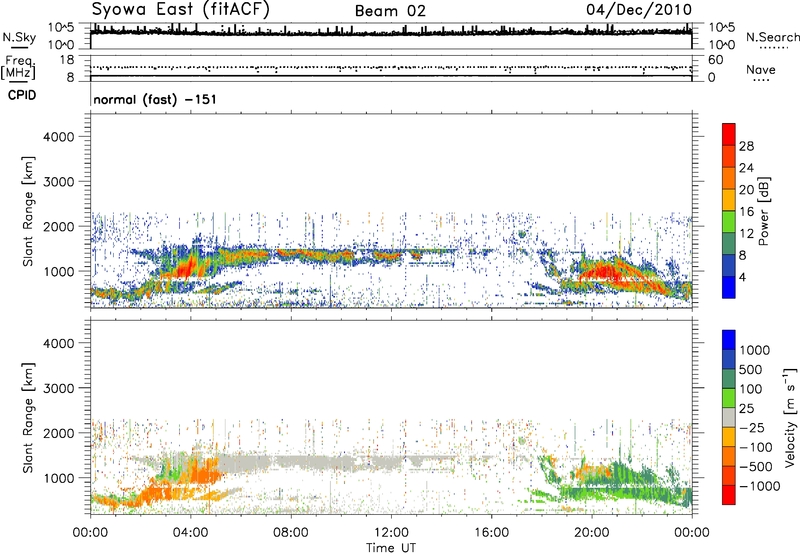
Task: Click the "04:00" time axis label
Action: click(x=190, y=533)
